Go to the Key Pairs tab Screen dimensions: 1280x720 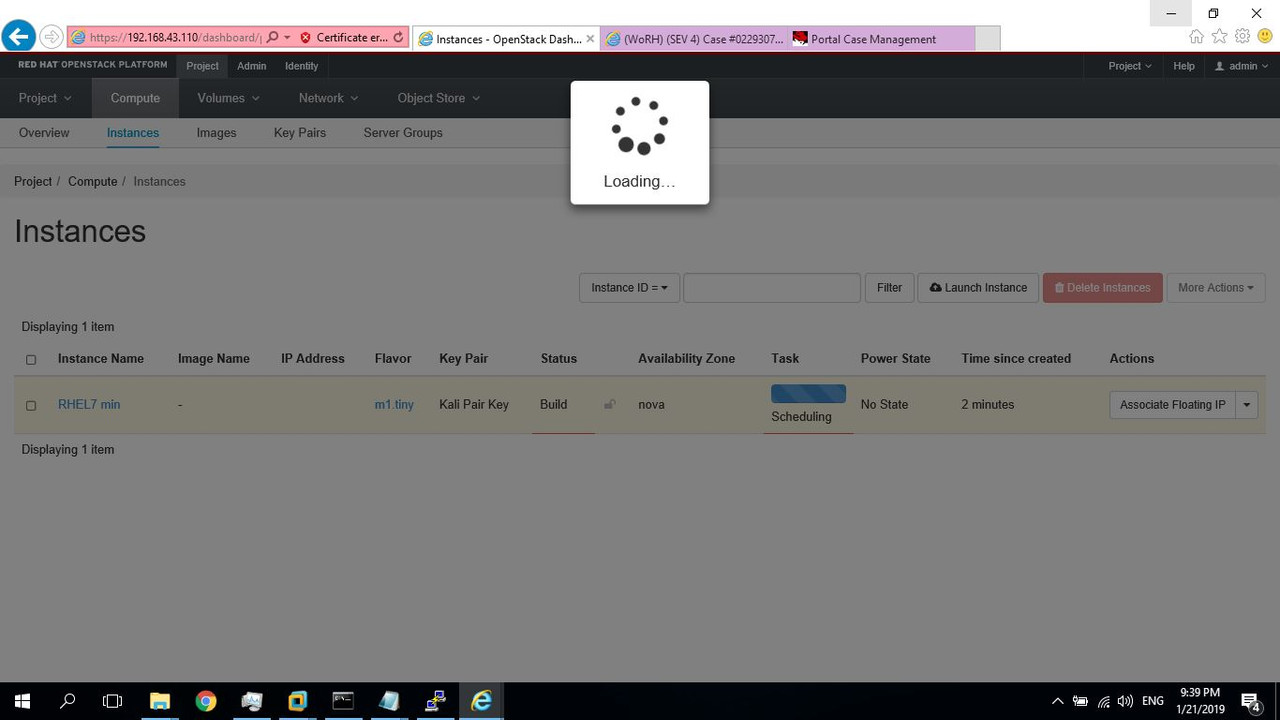pos(300,133)
